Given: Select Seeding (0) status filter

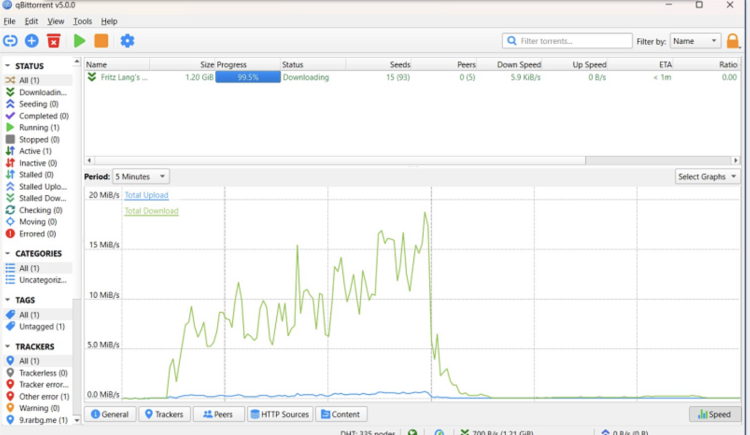Looking at the screenshot, I should (38, 104).
